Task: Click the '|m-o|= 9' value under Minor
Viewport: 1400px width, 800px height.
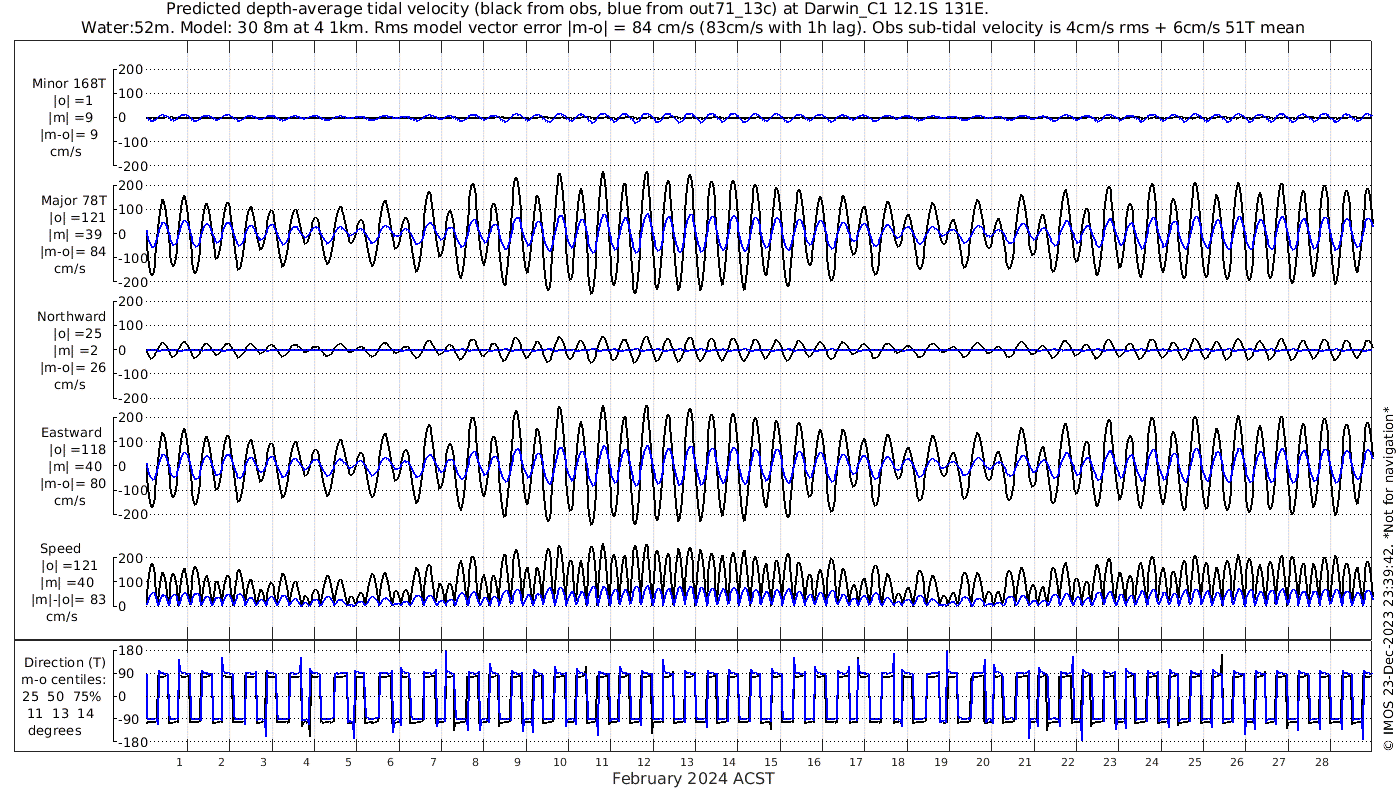Action: click(68, 135)
